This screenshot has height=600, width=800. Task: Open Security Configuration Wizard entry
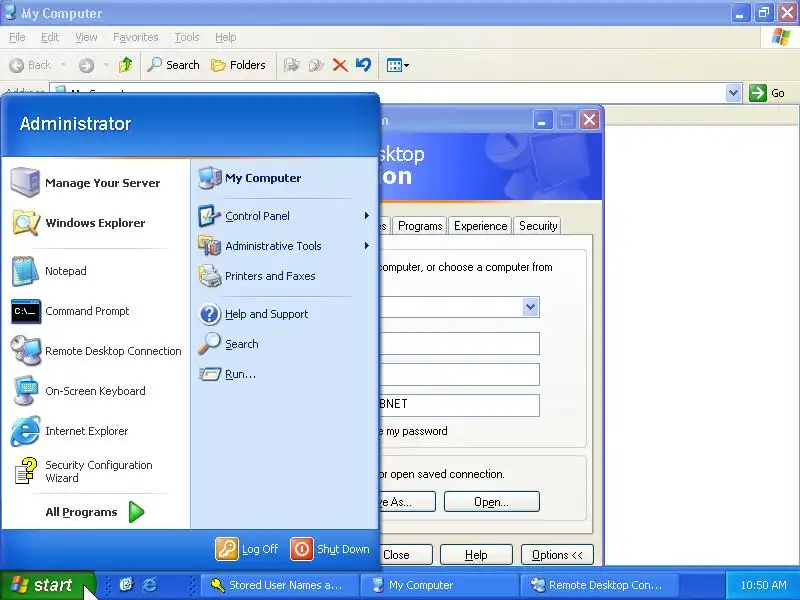(95, 471)
